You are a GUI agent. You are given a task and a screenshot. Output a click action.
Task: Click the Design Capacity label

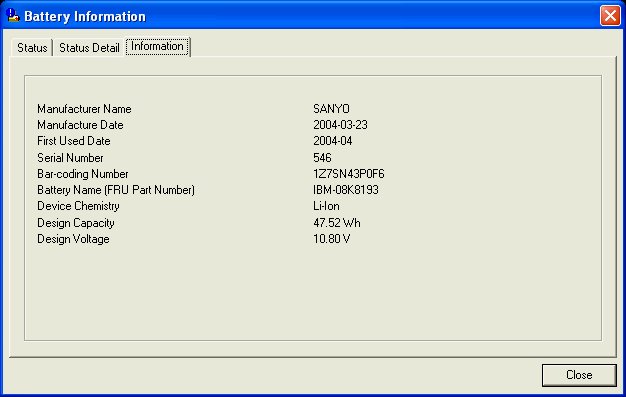point(76,223)
